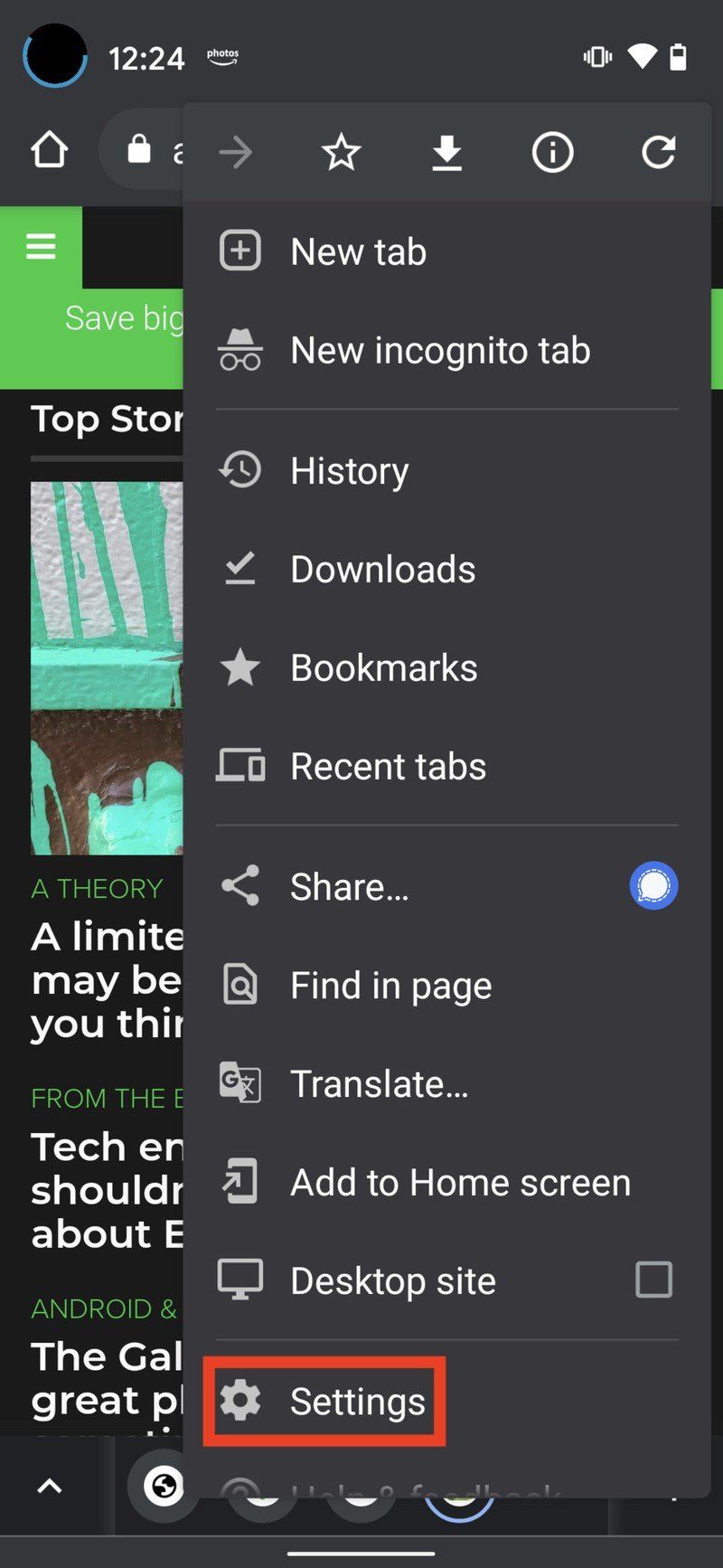This screenshot has height=1568, width=723.
Task: Choose Translate… option
Action: tap(379, 1083)
